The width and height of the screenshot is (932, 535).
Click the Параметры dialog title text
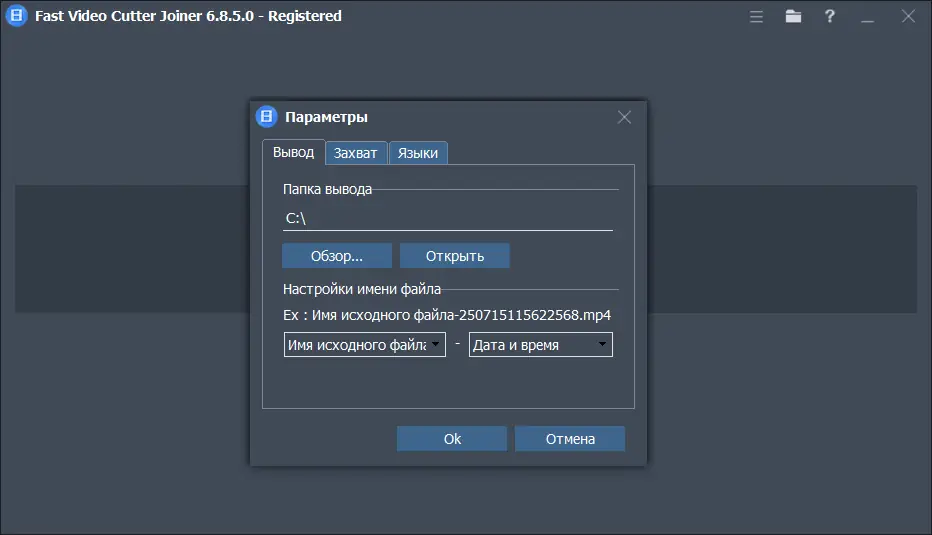pos(326,117)
